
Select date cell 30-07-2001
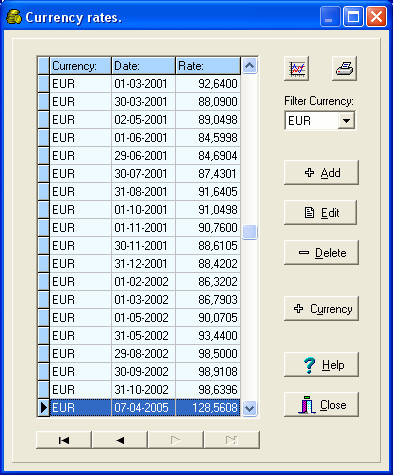143,174
